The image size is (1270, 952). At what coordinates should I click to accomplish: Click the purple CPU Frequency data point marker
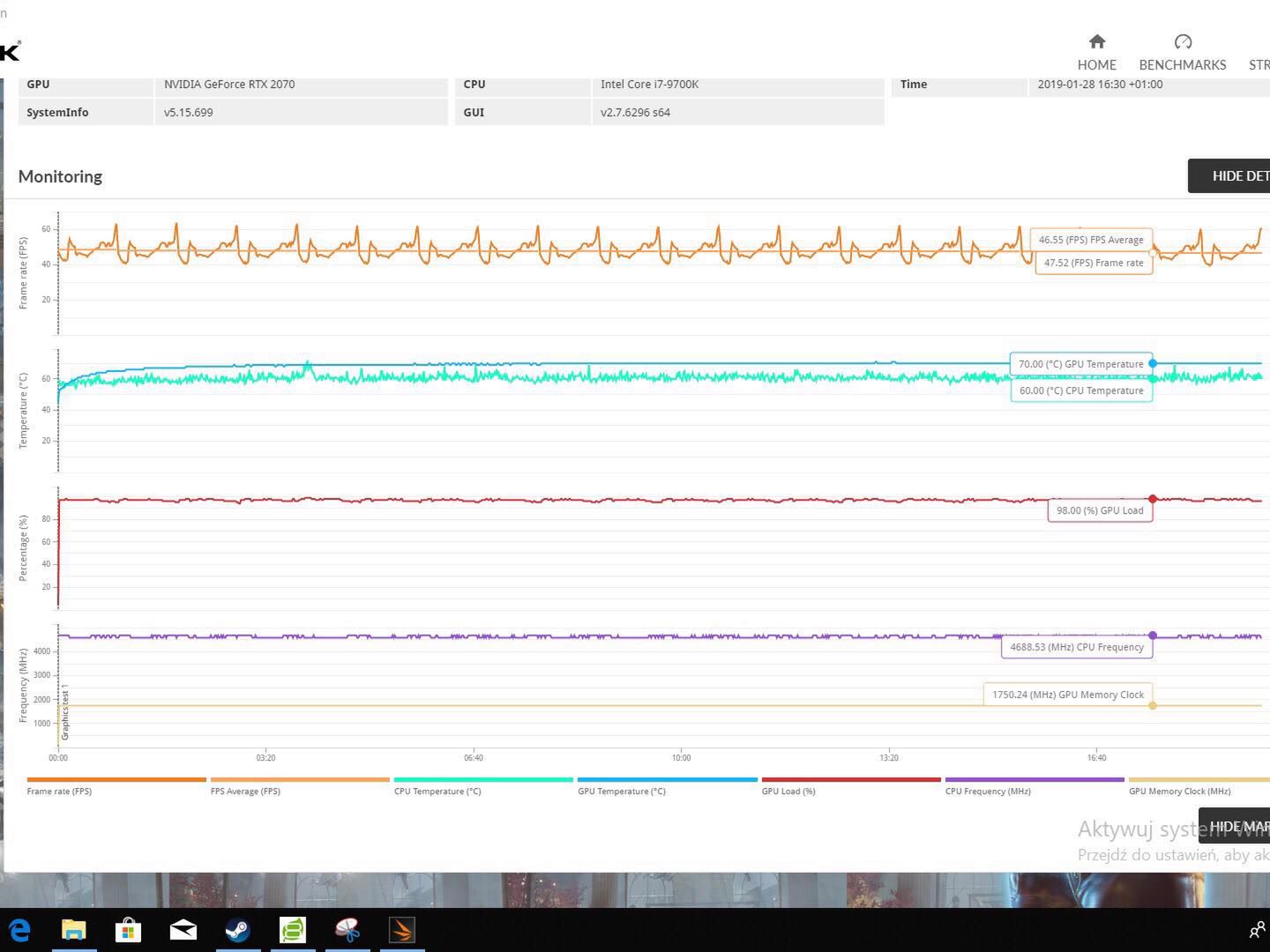click(x=1153, y=636)
